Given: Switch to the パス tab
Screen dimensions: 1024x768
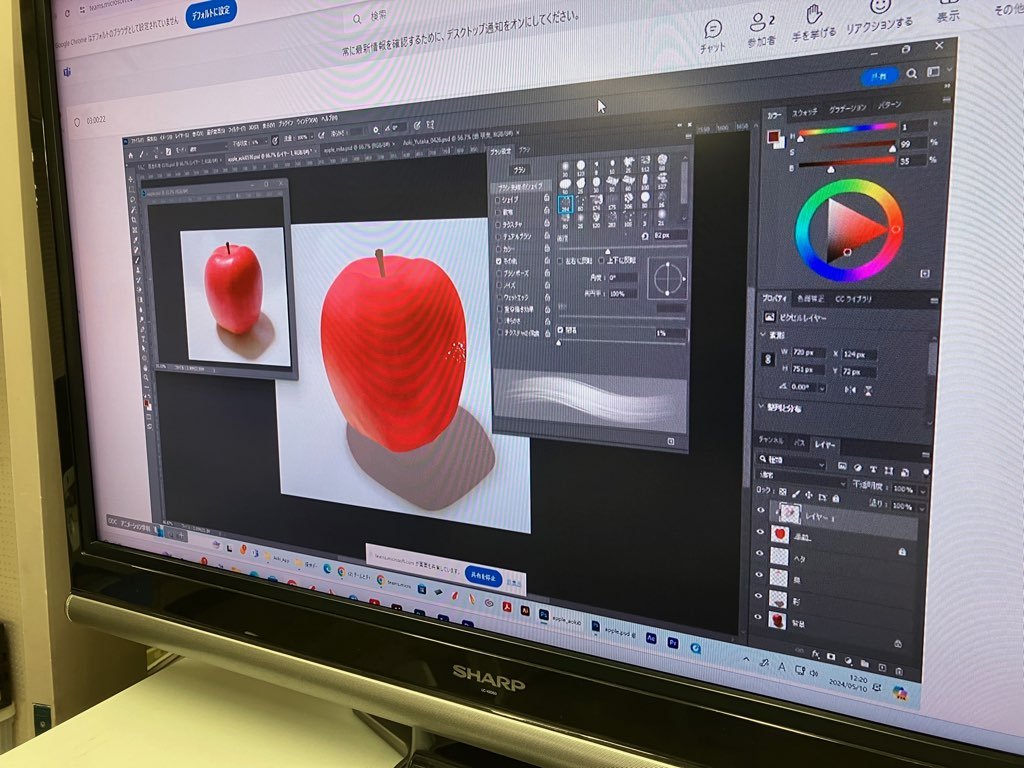Looking at the screenshot, I should click(799, 443).
